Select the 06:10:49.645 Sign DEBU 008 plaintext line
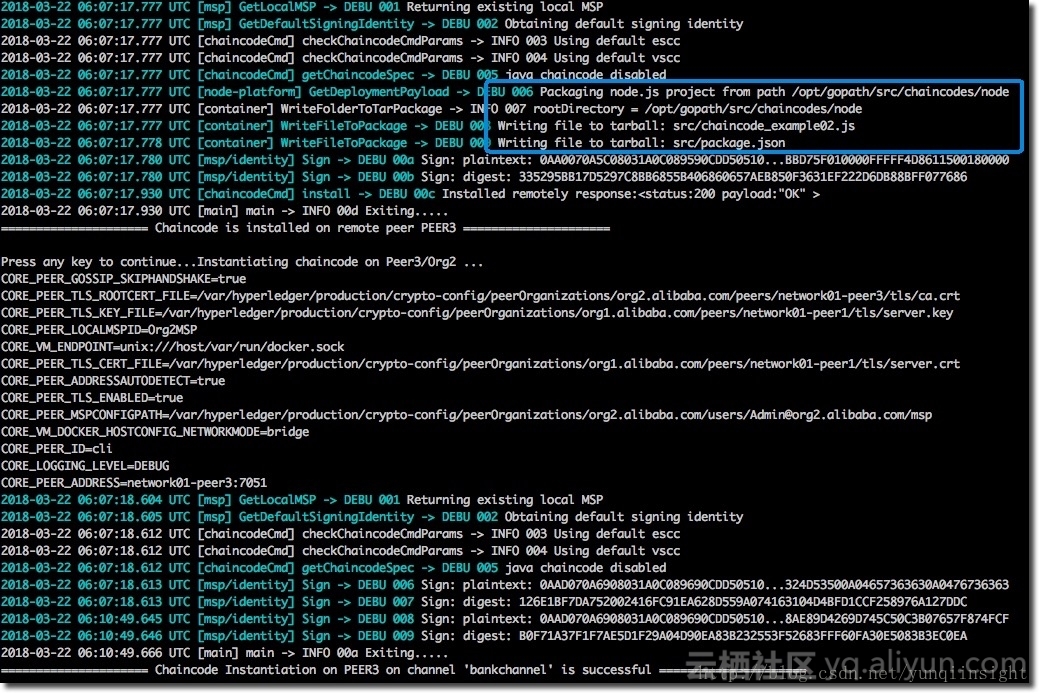The image size is (1039, 693). click(x=505, y=619)
